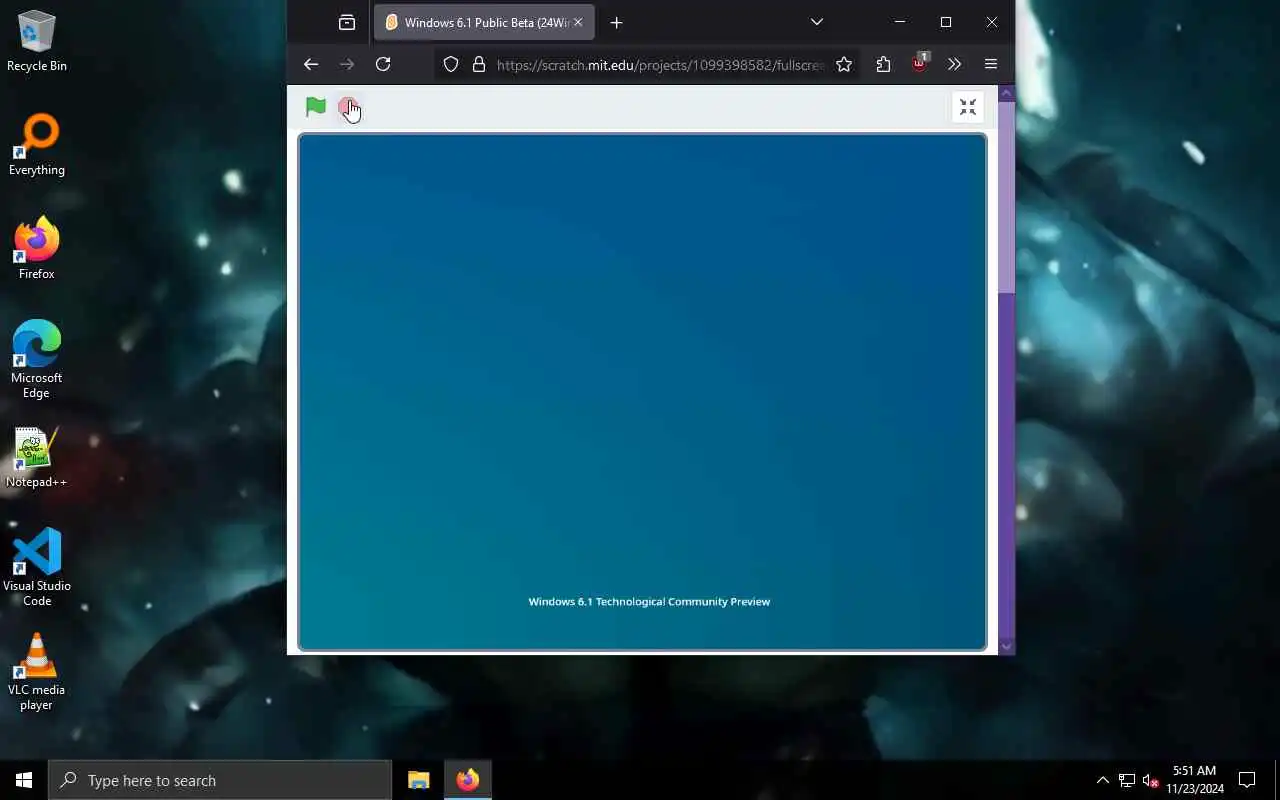Open the taskbar clock and date
This screenshot has height=800, width=1280.
[x=1194, y=780]
